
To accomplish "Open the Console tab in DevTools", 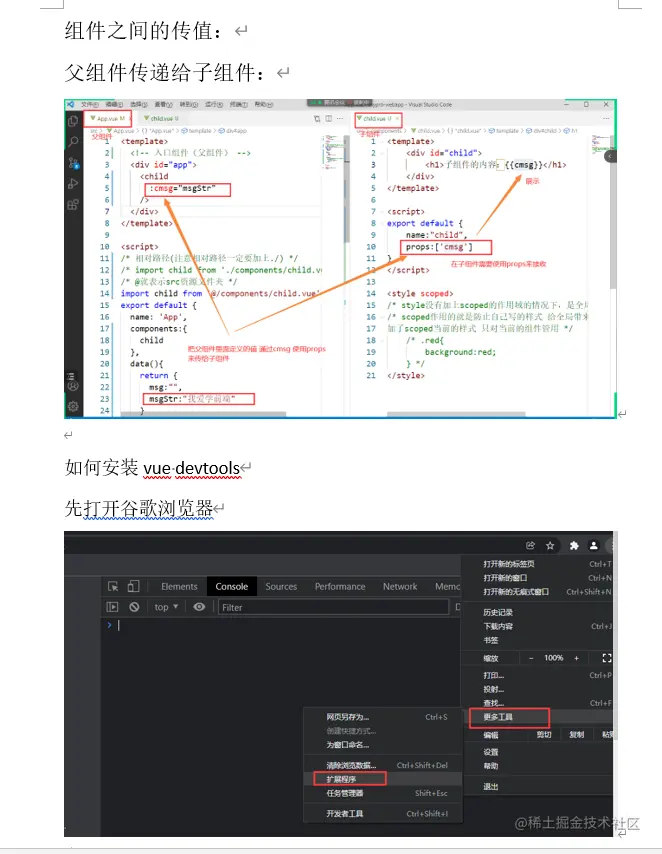I will click(232, 587).
